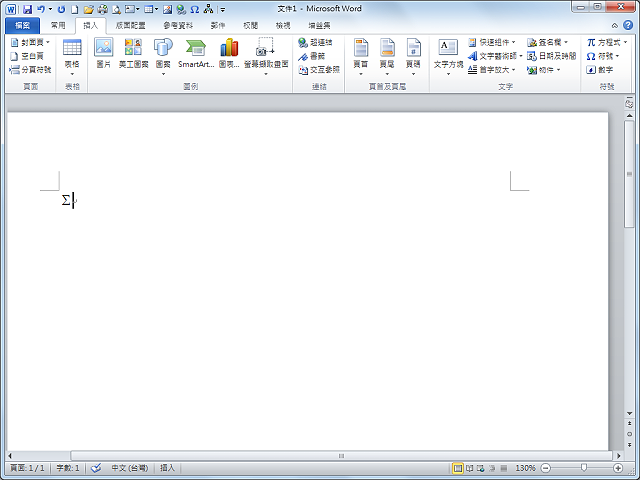Switch to the Mailings (郵件) tab
The image size is (640, 480).
pos(218,26)
